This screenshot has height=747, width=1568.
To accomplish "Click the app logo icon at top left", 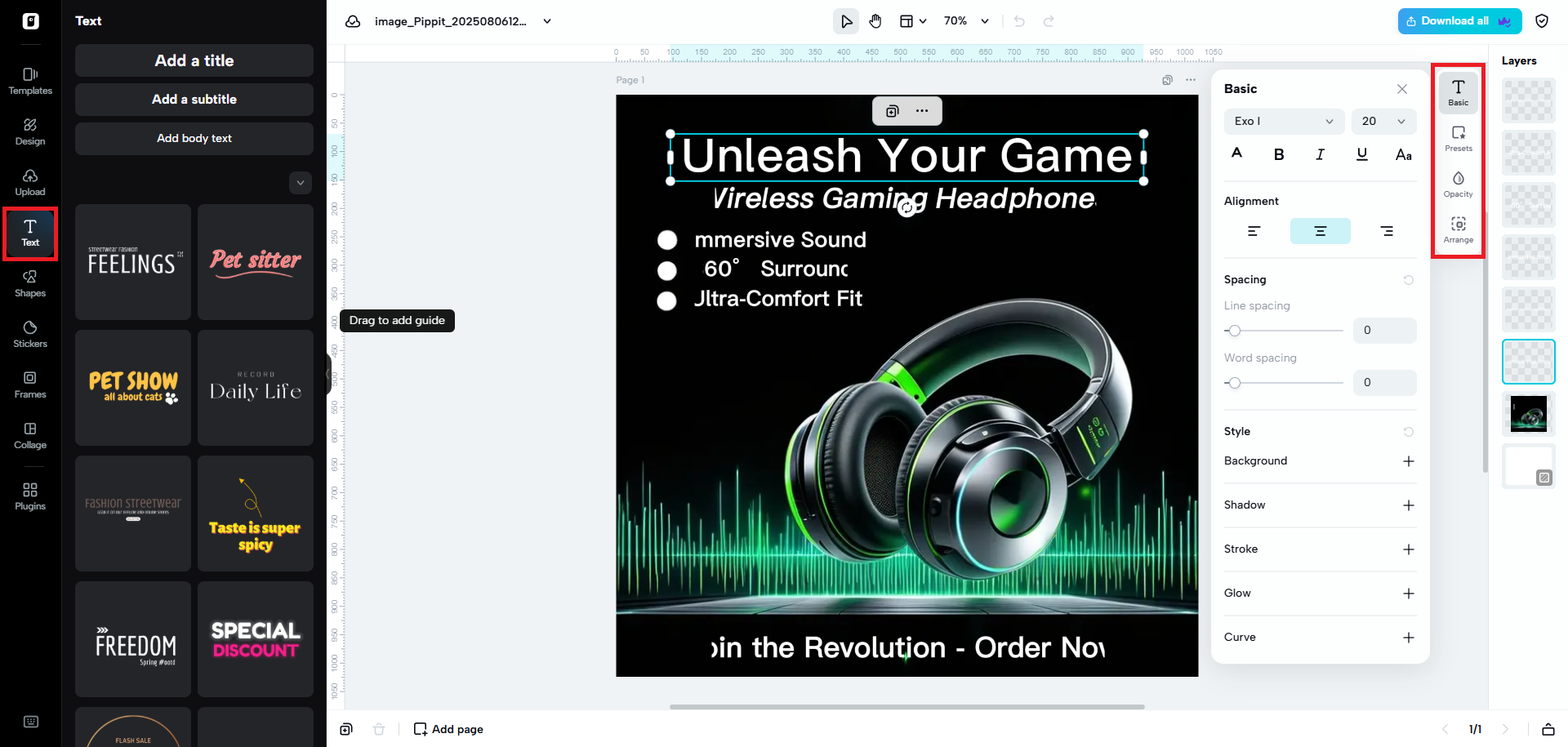I will [x=31, y=21].
